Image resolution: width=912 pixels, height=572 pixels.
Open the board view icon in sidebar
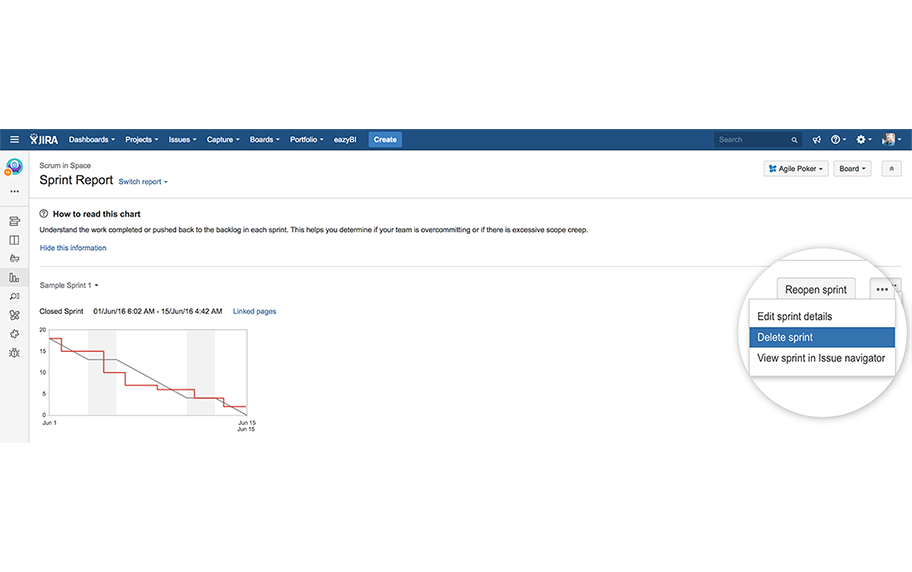[14, 240]
